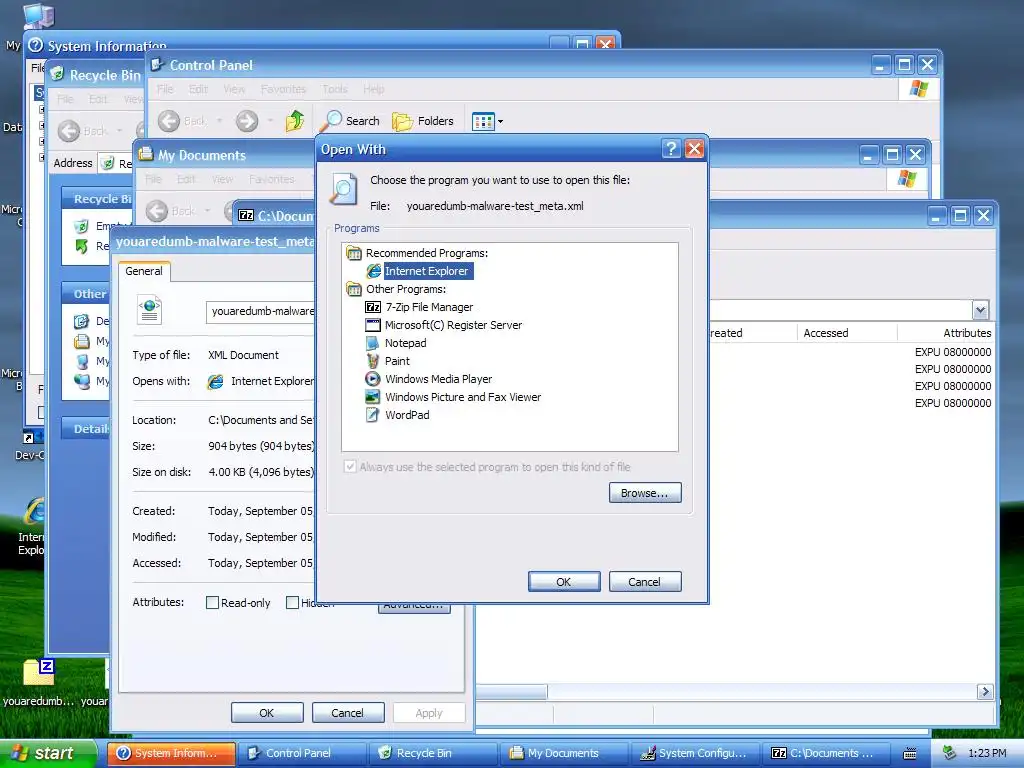Click Forward arrow in Control Panel toolbar
The height and width of the screenshot is (768, 1024).
pos(247,121)
